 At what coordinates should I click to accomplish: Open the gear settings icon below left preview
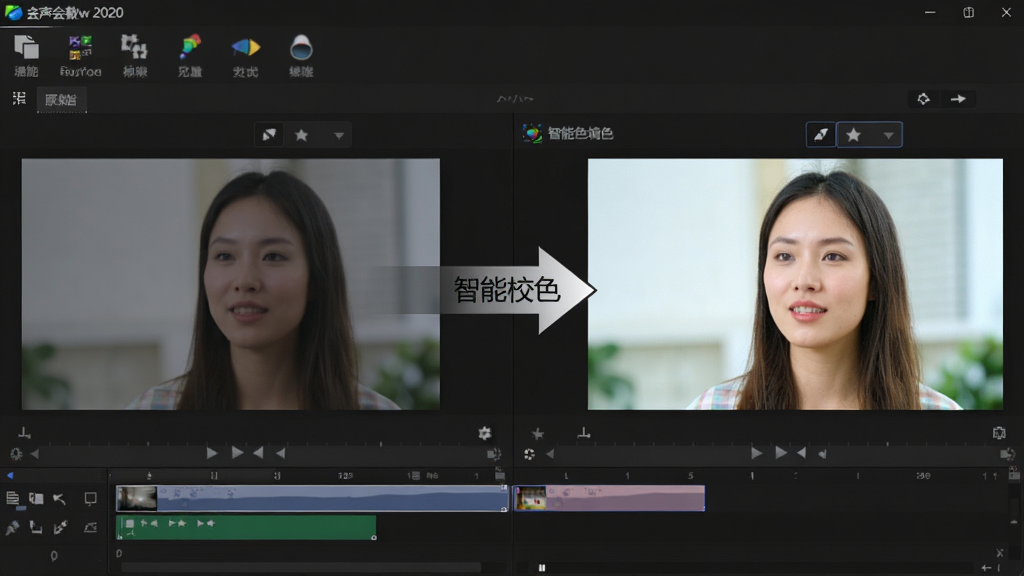(x=485, y=433)
